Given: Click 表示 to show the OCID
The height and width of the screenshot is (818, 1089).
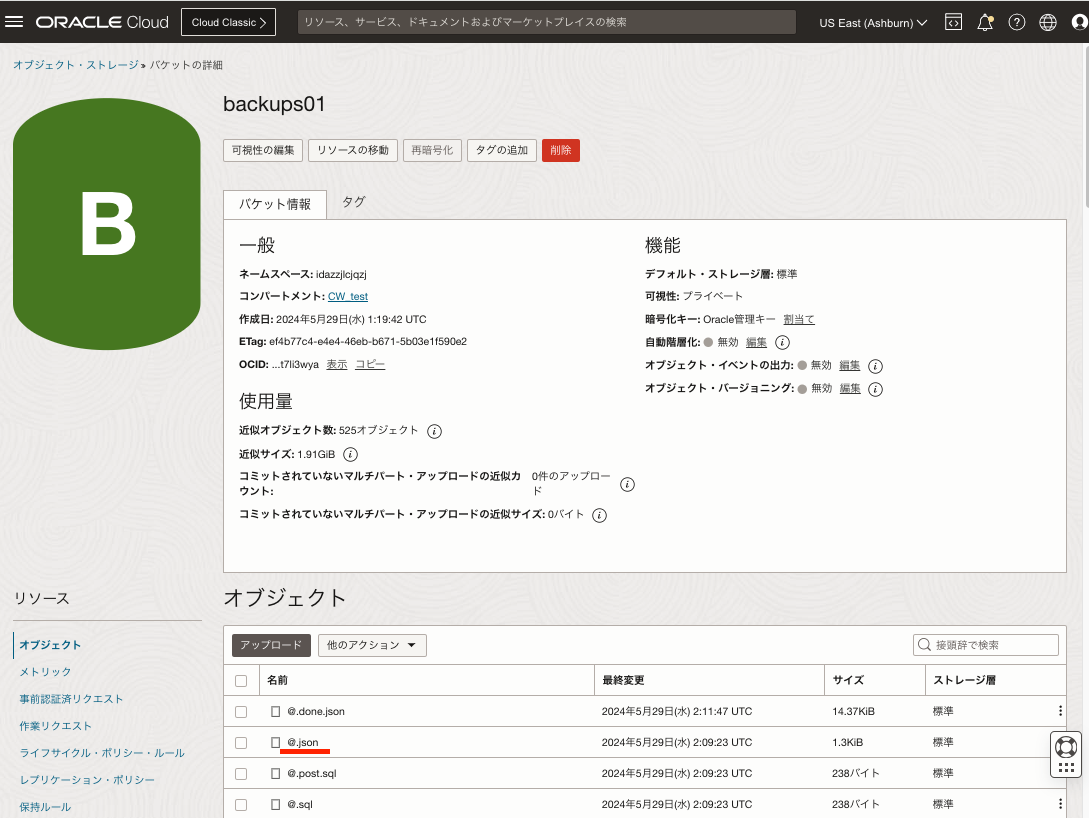Looking at the screenshot, I should pos(337,365).
